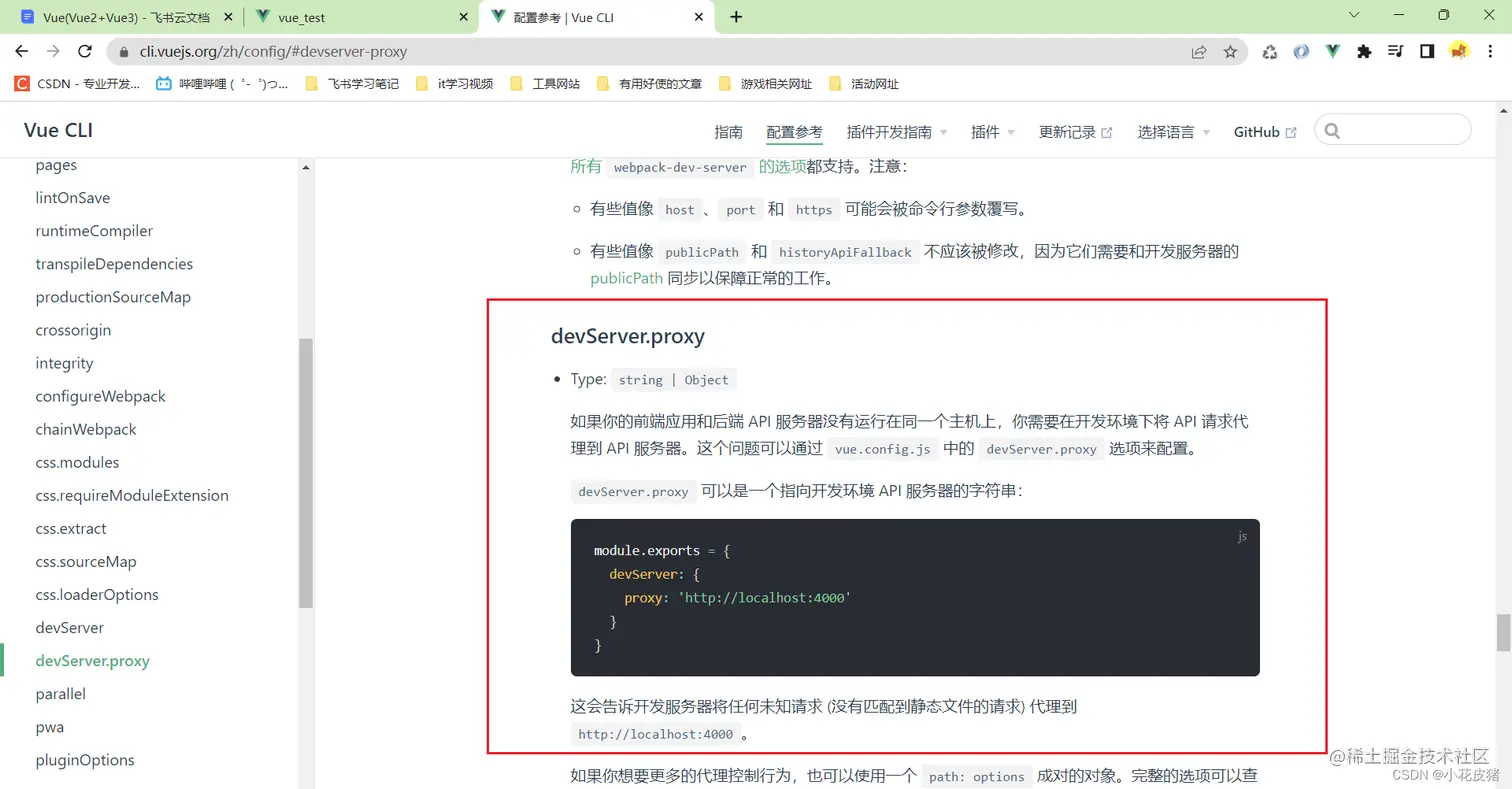Navigate back with the arrow icon
The image size is (1512, 789).
tap(22, 51)
